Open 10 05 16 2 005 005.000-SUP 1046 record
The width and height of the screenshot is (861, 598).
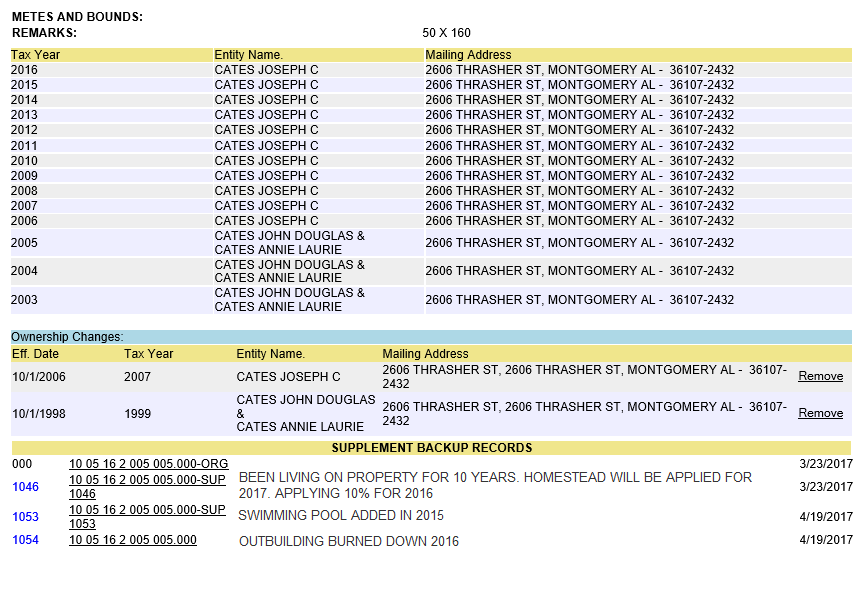(x=147, y=487)
